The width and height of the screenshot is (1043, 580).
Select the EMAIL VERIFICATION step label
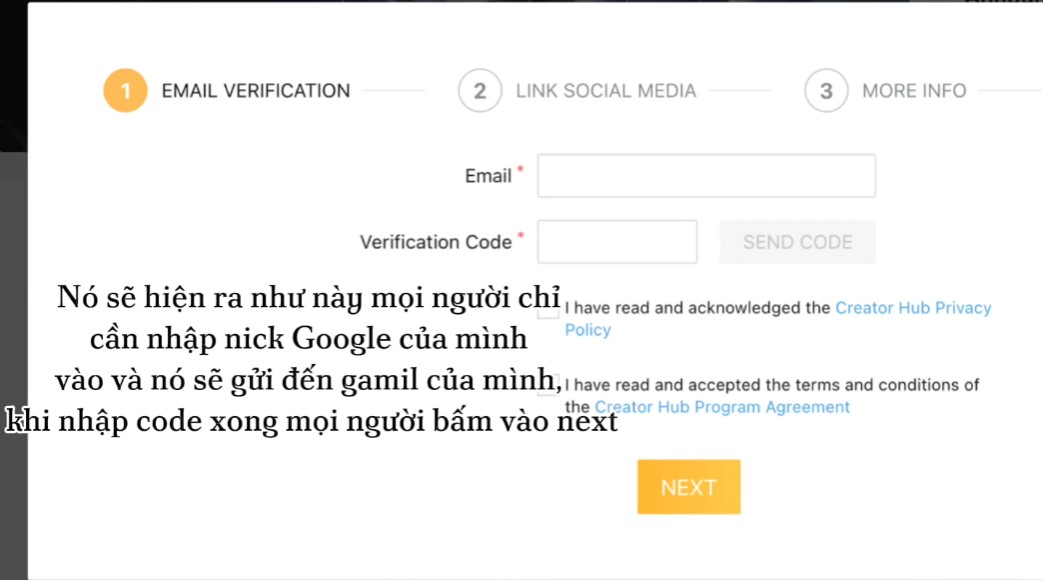pyautogui.click(x=256, y=91)
